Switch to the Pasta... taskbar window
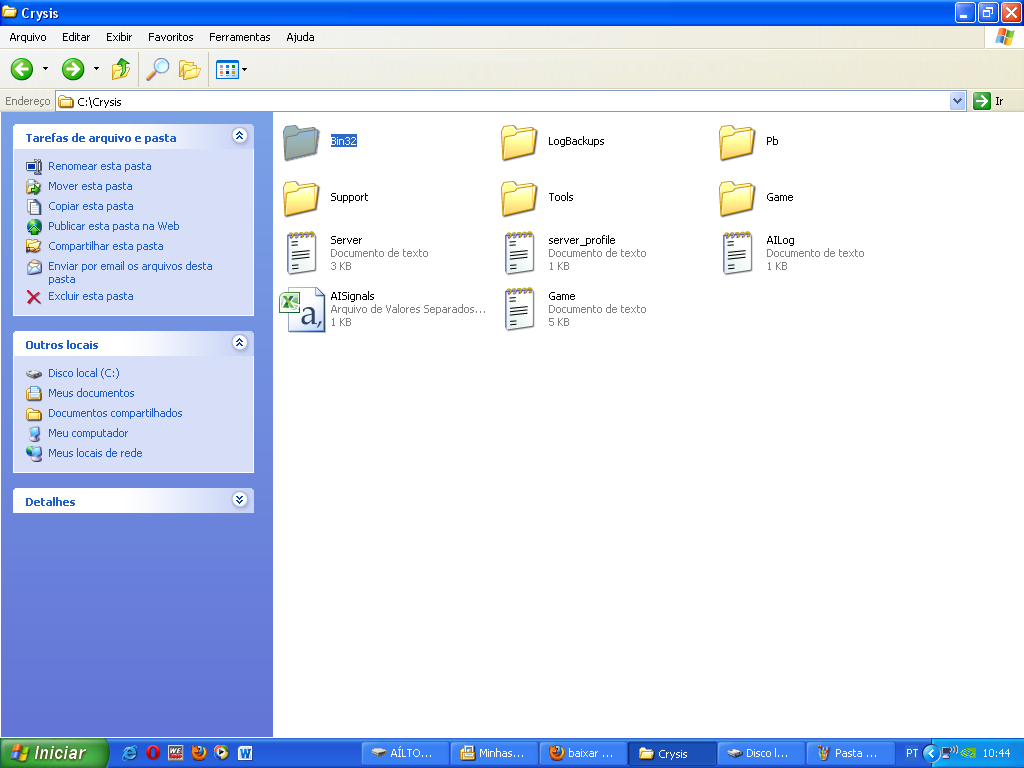 [x=851, y=753]
